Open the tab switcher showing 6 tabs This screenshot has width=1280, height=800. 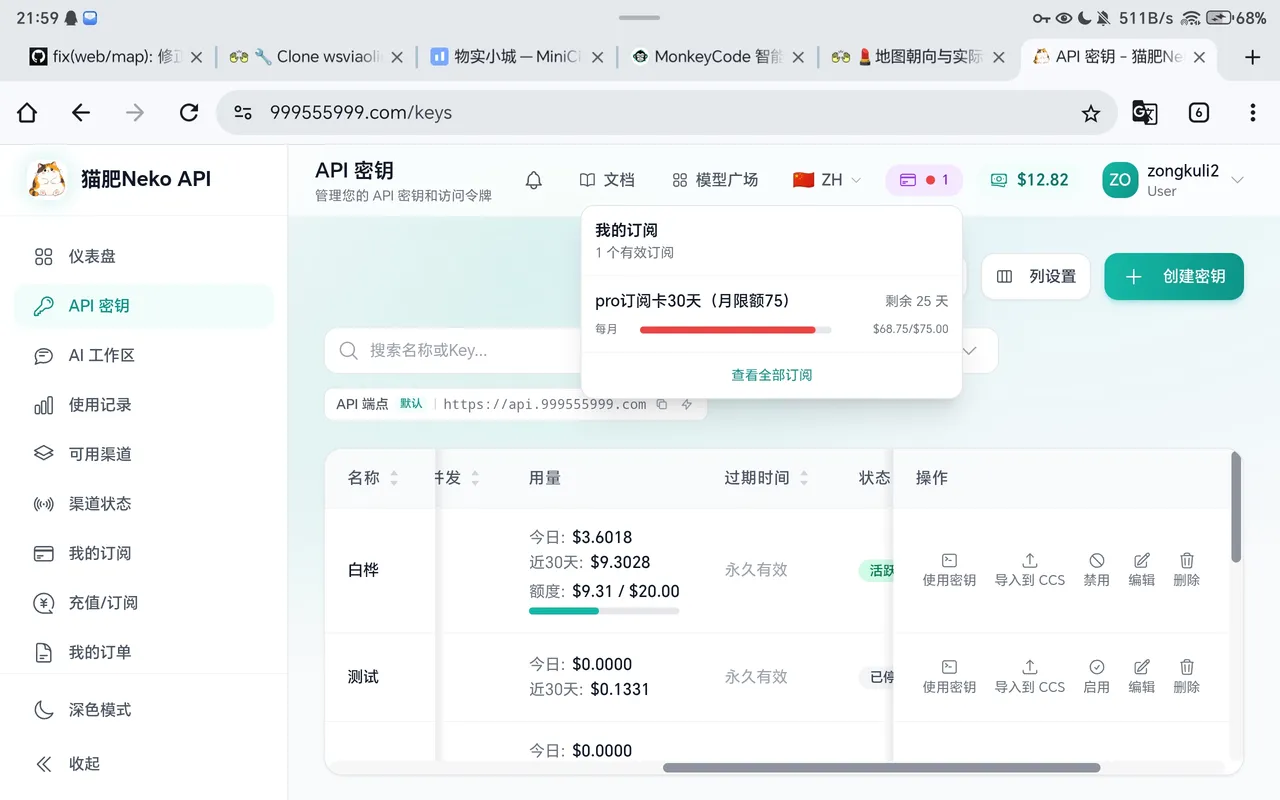pyautogui.click(x=1199, y=113)
